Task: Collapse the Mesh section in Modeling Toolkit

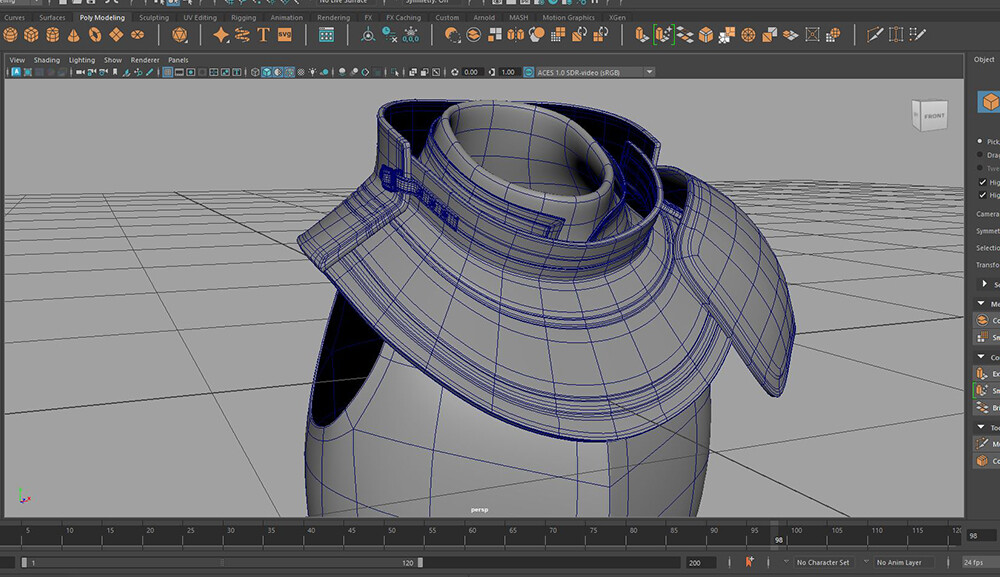Action: (x=981, y=303)
